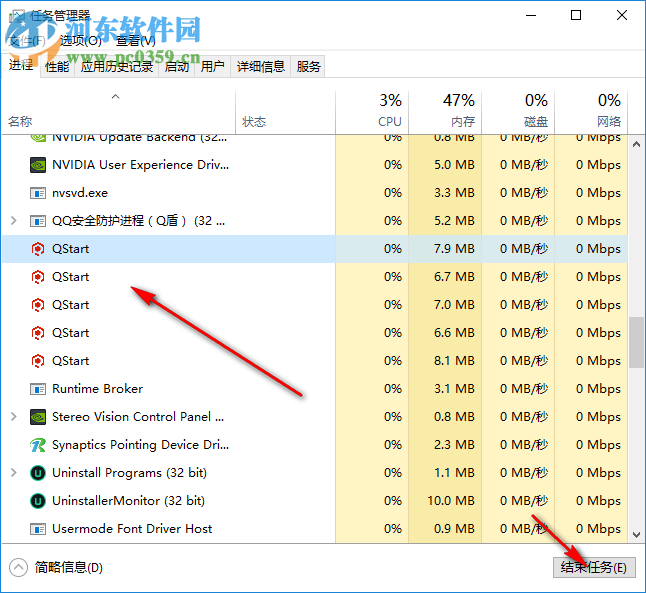
Task: Sort by the CPU column header
Action: click(372, 113)
